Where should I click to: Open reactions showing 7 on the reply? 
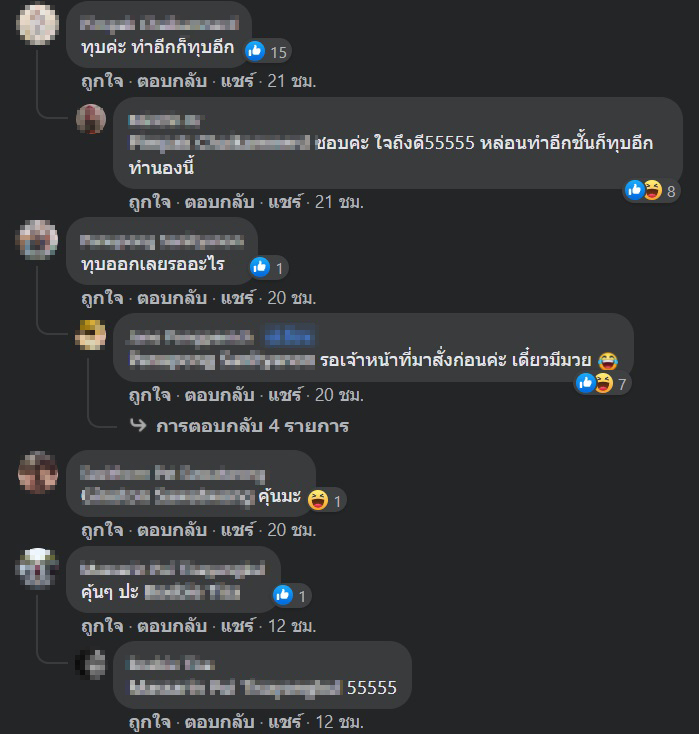(602, 384)
